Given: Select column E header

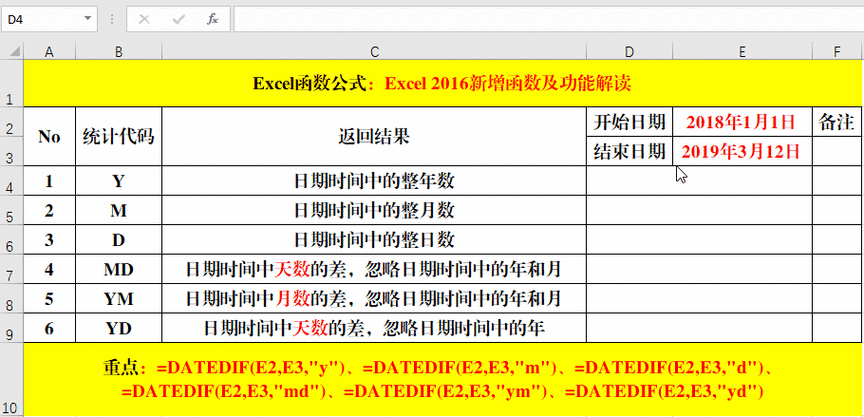Looking at the screenshot, I should tap(742, 52).
